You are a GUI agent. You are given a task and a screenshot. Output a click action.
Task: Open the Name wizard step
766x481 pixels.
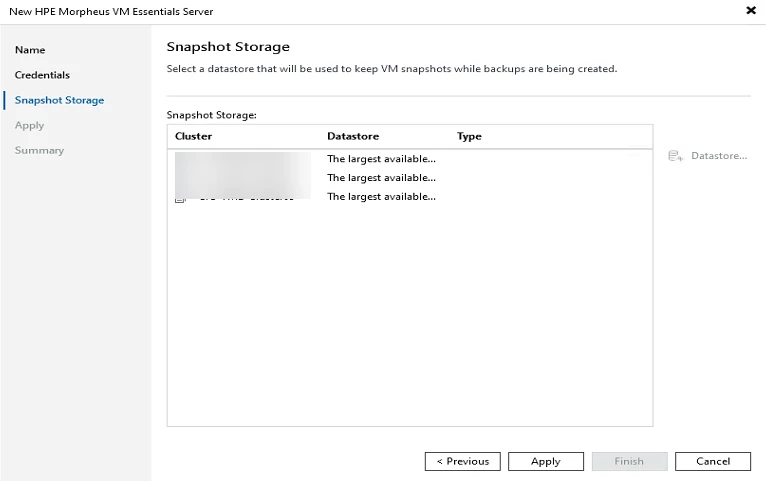pyautogui.click(x=30, y=50)
